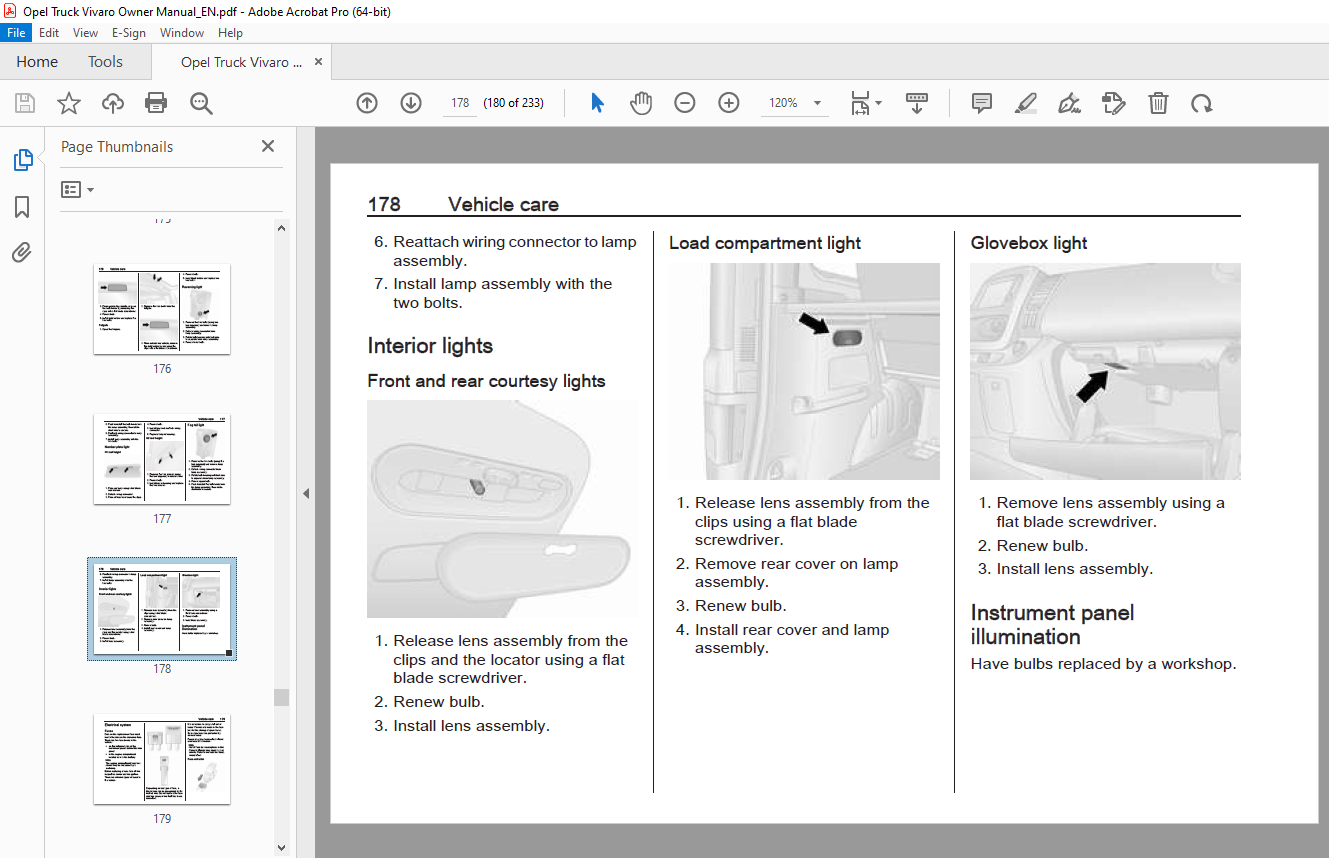Click the '(180 of 233)' page count
This screenshot has height=858, width=1329.
[513, 103]
